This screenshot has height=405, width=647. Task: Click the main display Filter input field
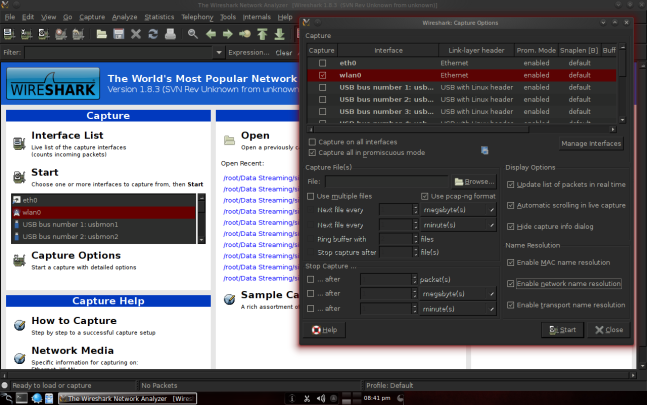point(119,52)
